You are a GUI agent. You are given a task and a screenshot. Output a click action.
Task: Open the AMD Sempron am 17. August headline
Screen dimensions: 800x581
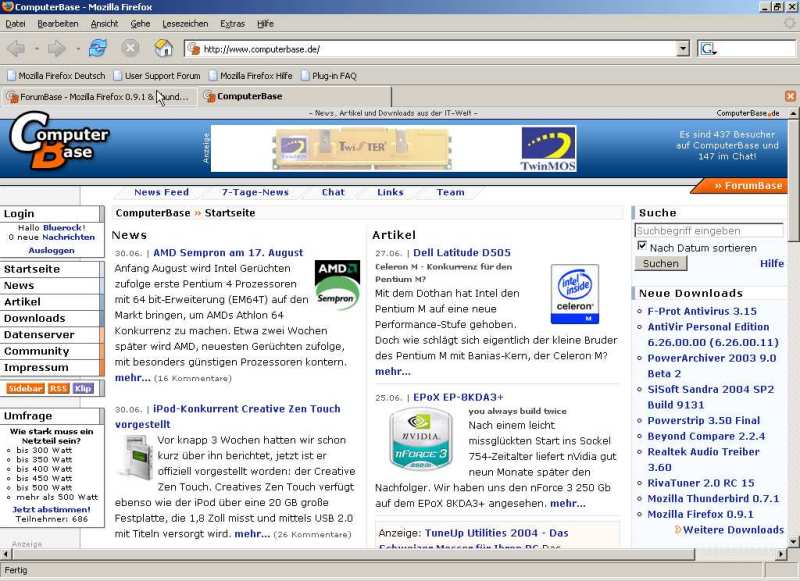pos(228,252)
